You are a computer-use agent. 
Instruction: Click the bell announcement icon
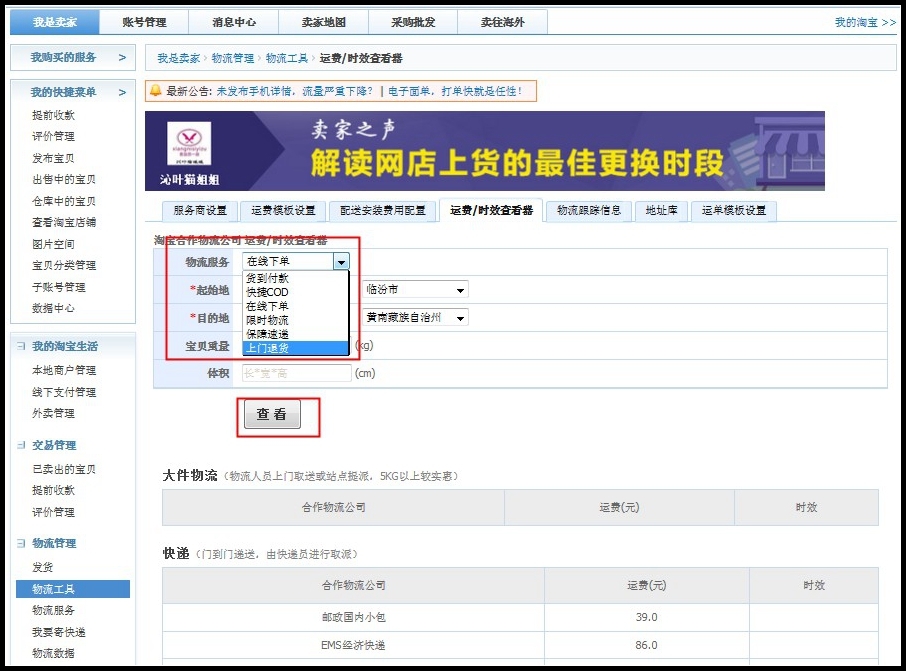[155, 91]
